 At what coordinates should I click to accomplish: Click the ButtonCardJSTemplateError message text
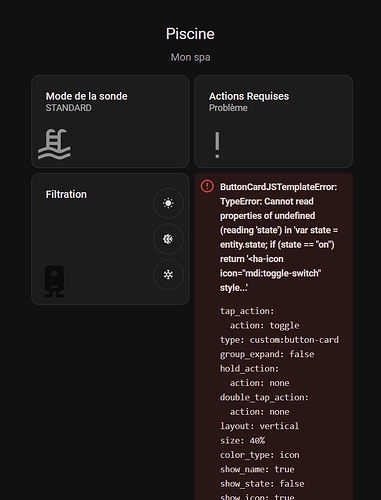click(x=279, y=237)
